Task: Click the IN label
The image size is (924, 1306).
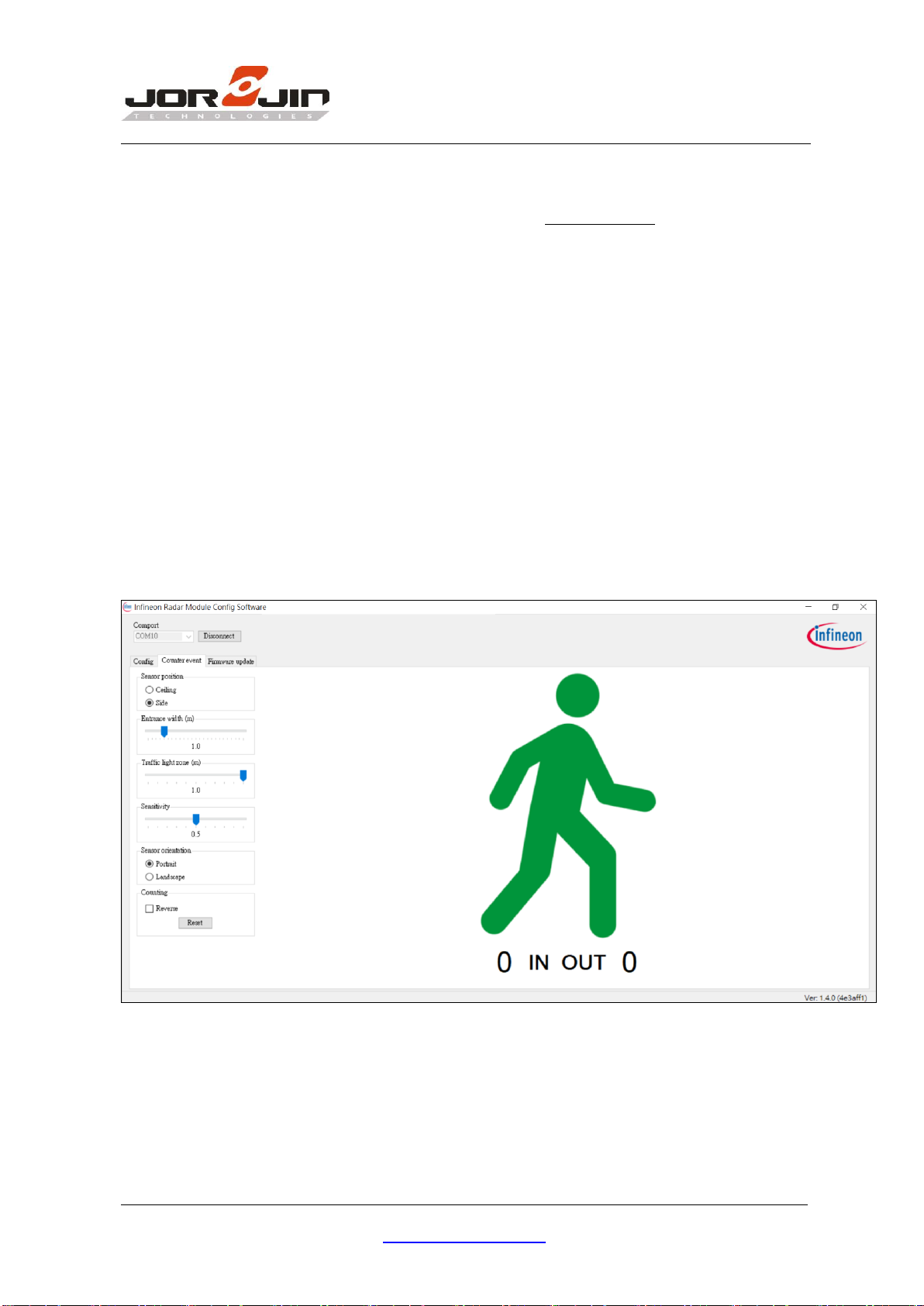Action: point(539,963)
